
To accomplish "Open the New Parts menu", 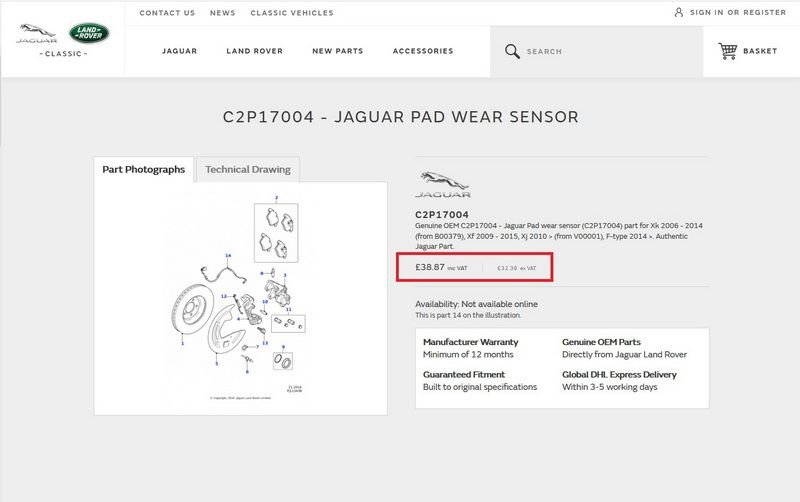I will coord(338,51).
